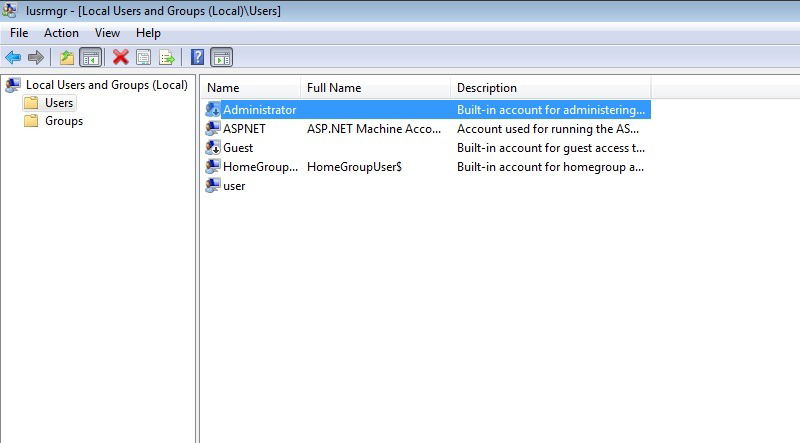Open the Help question mark icon

coord(197,57)
